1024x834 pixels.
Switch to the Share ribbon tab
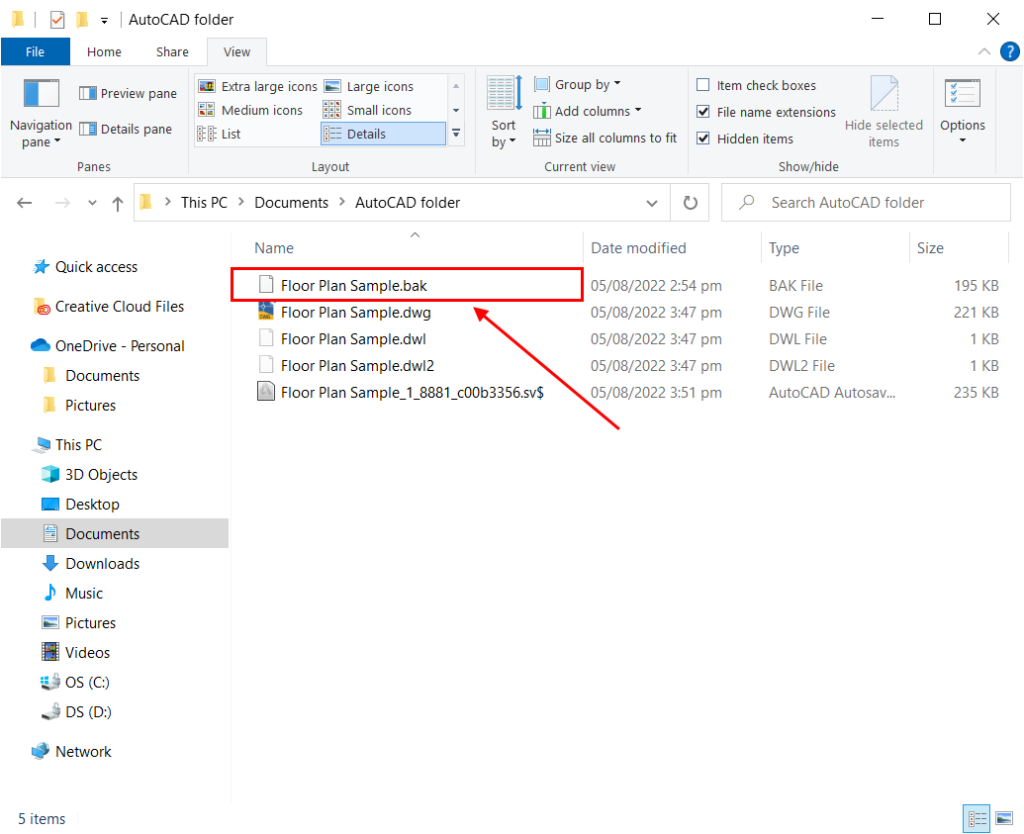click(171, 51)
